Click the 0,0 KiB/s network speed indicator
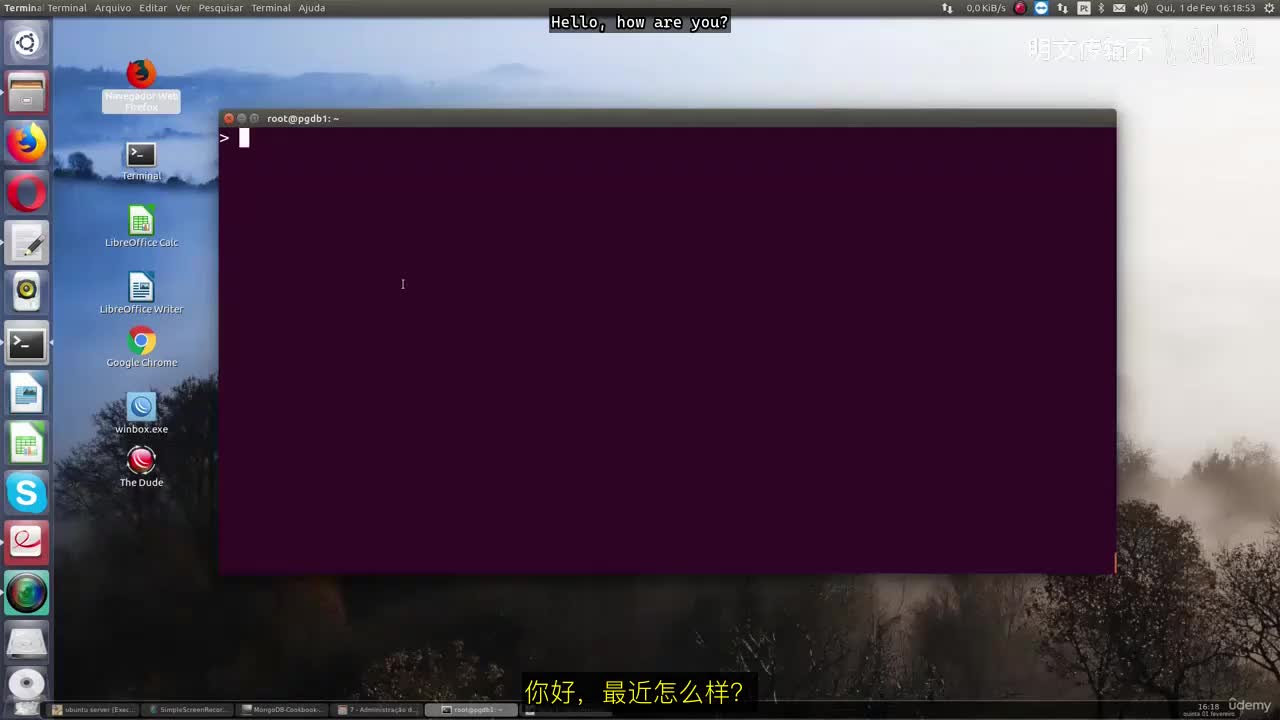Viewport: 1280px width, 720px height. click(x=986, y=8)
